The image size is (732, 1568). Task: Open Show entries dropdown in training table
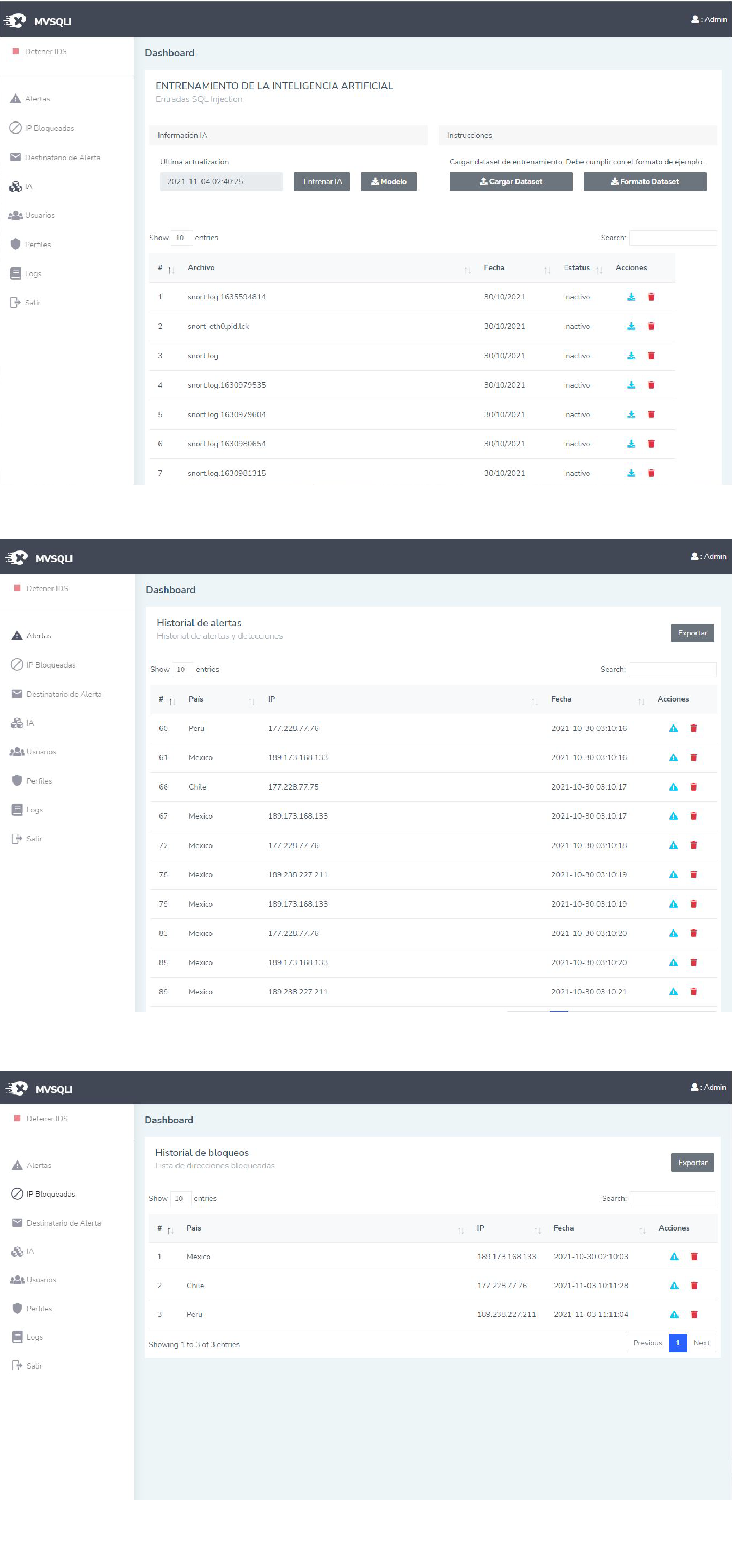(x=182, y=238)
